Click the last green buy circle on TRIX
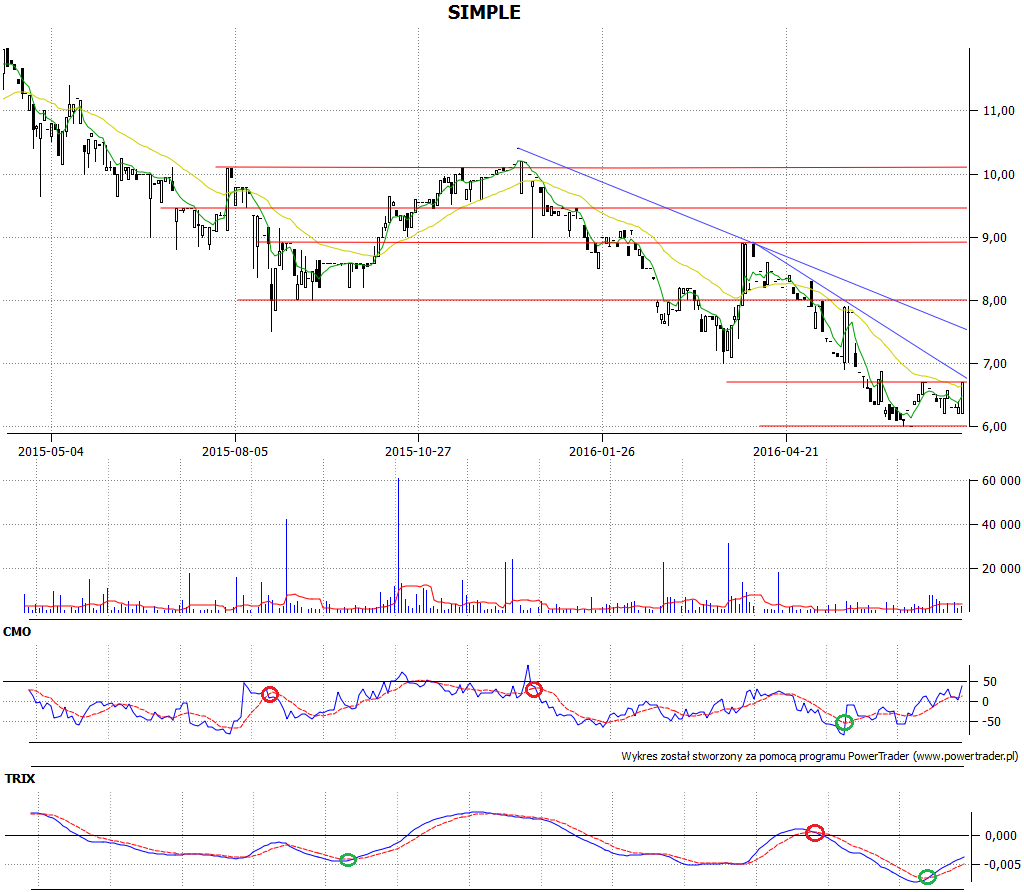Image resolution: width=1024 pixels, height=892 pixels. pos(927,877)
